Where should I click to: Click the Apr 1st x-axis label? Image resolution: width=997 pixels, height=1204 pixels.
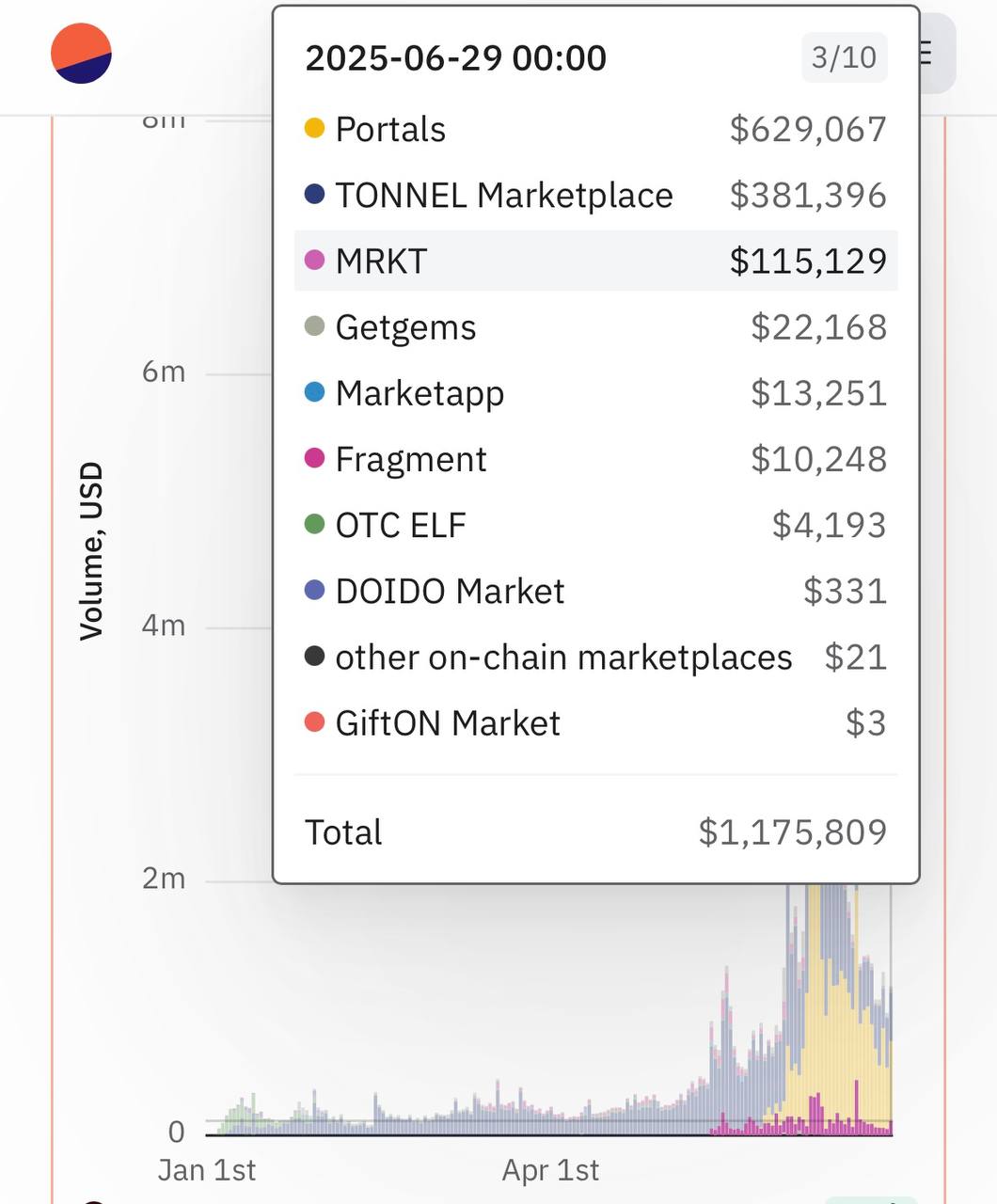(x=550, y=1170)
